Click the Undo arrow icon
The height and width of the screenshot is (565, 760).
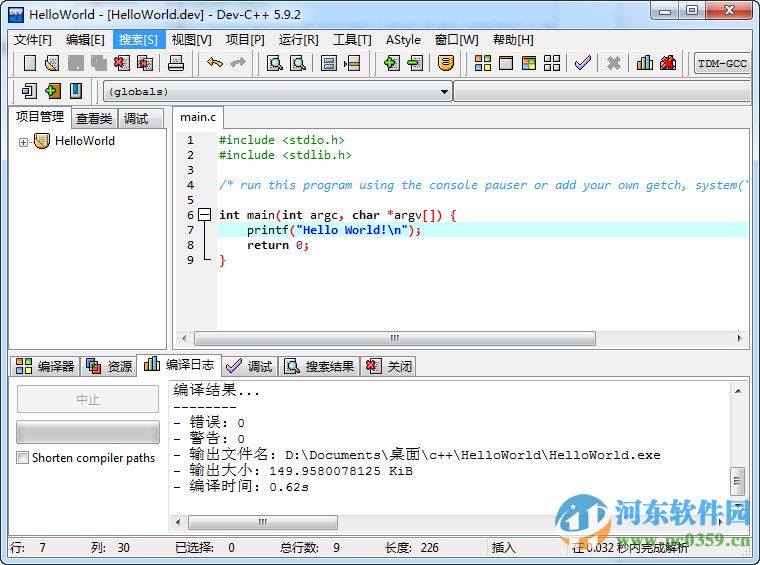click(x=215, y=63)
